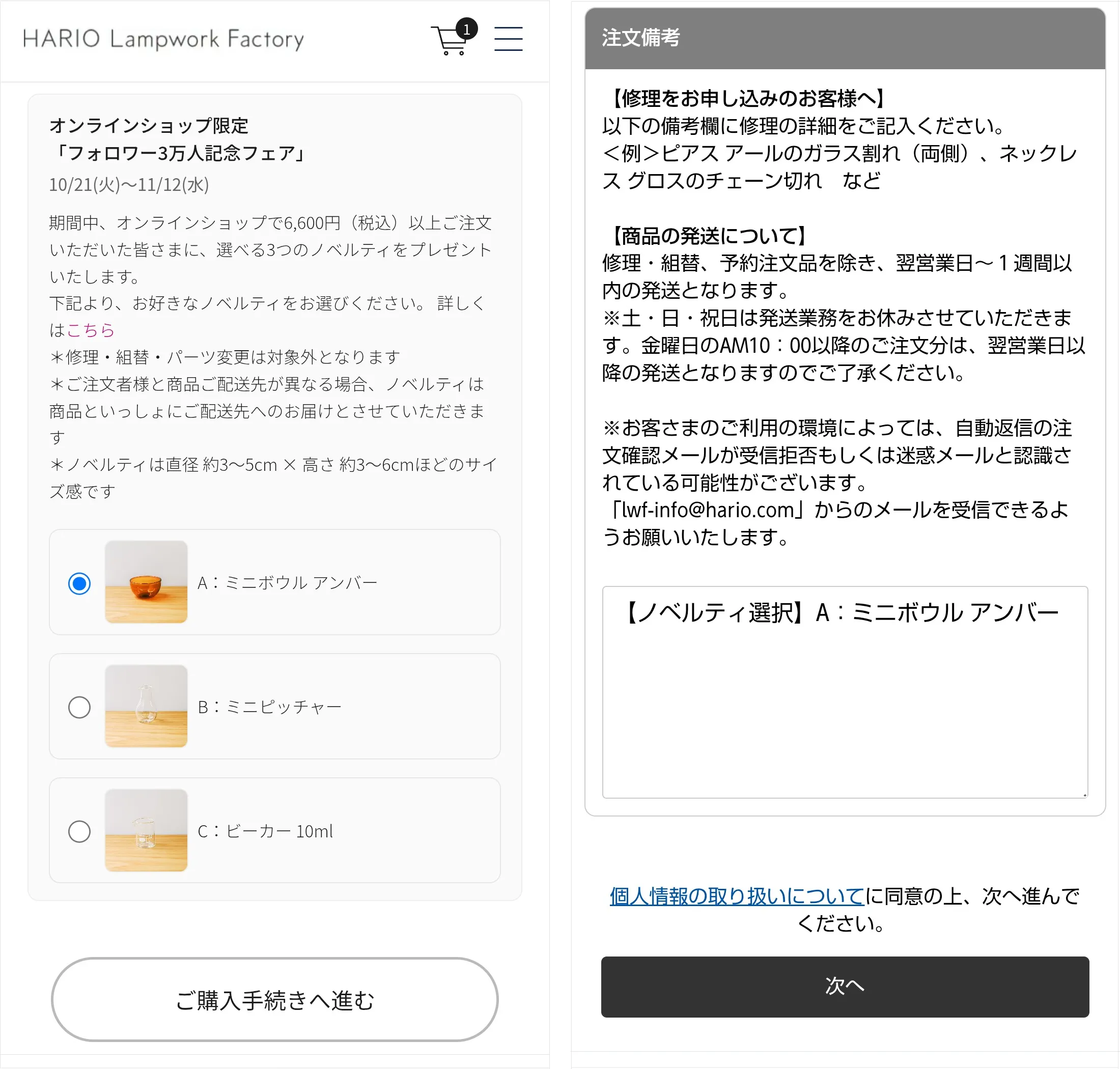Open the hamburger navigation menu
This screenshot has width=1120, height=1069.
click(x=508, y=39)
